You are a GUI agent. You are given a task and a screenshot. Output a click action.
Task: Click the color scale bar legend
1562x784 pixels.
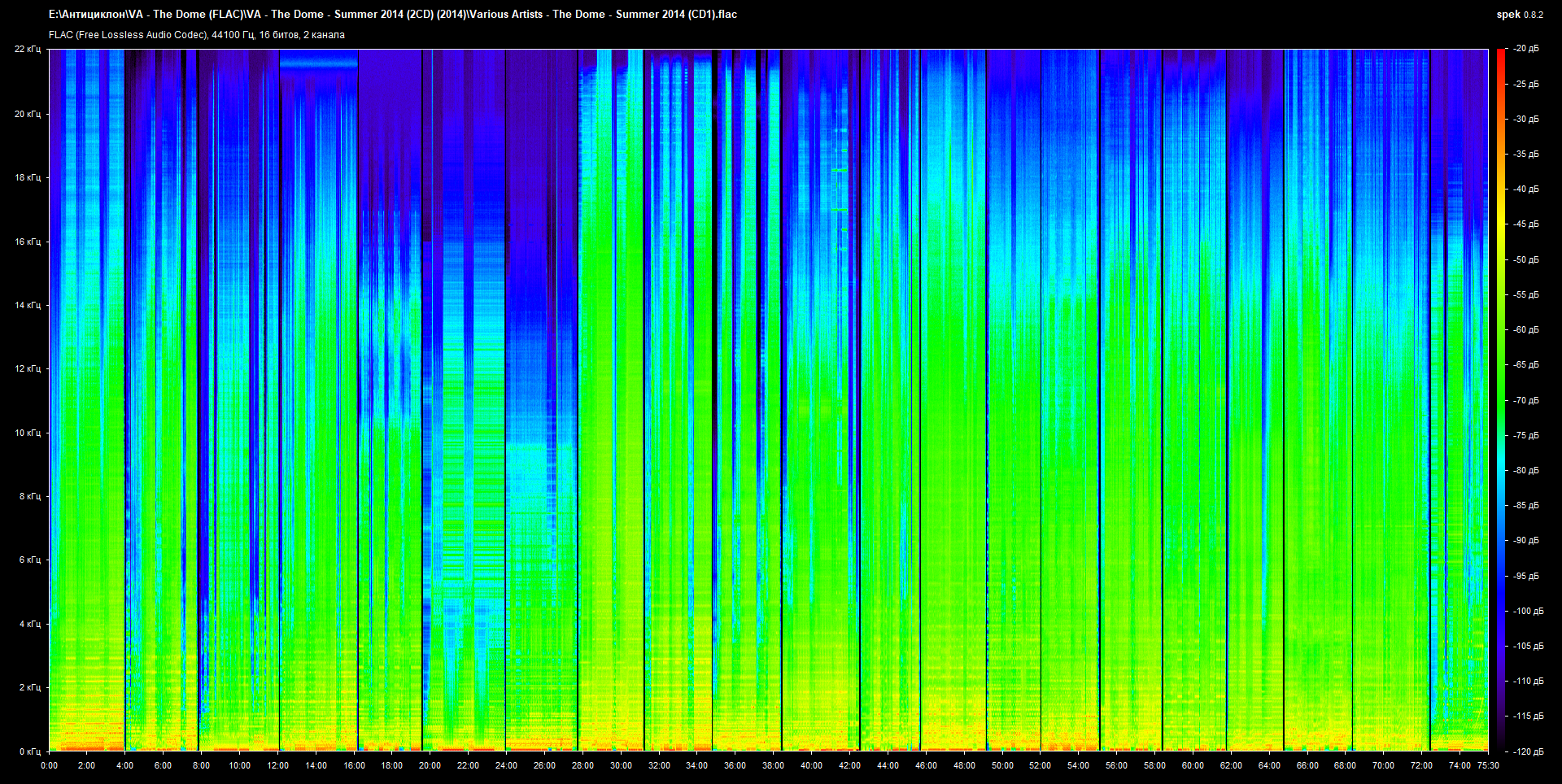tap(1500, 399)
